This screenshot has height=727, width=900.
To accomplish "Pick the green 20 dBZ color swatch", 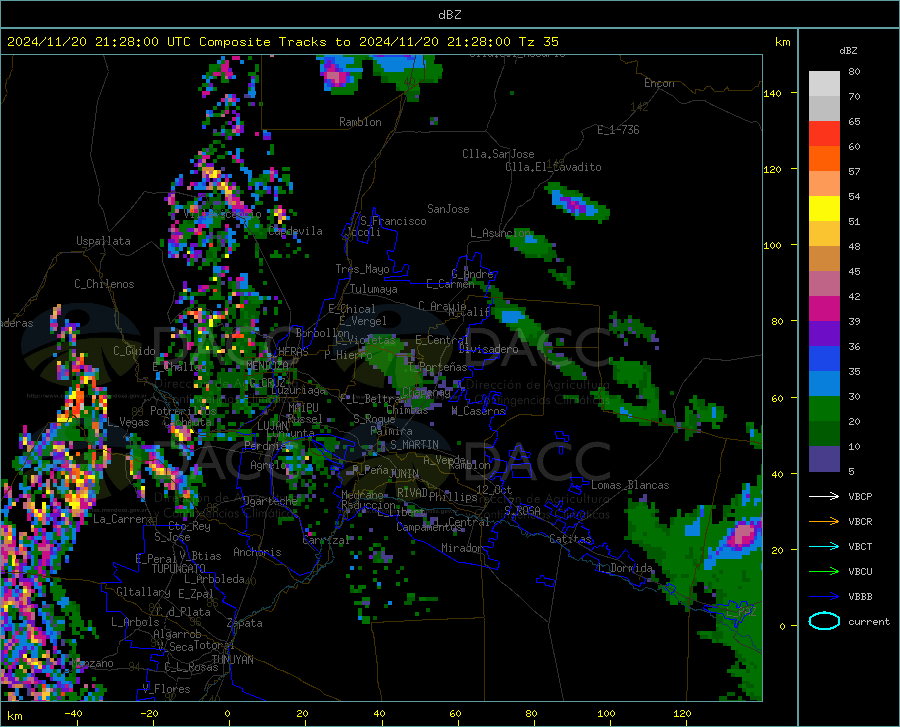I will (824, 409).
